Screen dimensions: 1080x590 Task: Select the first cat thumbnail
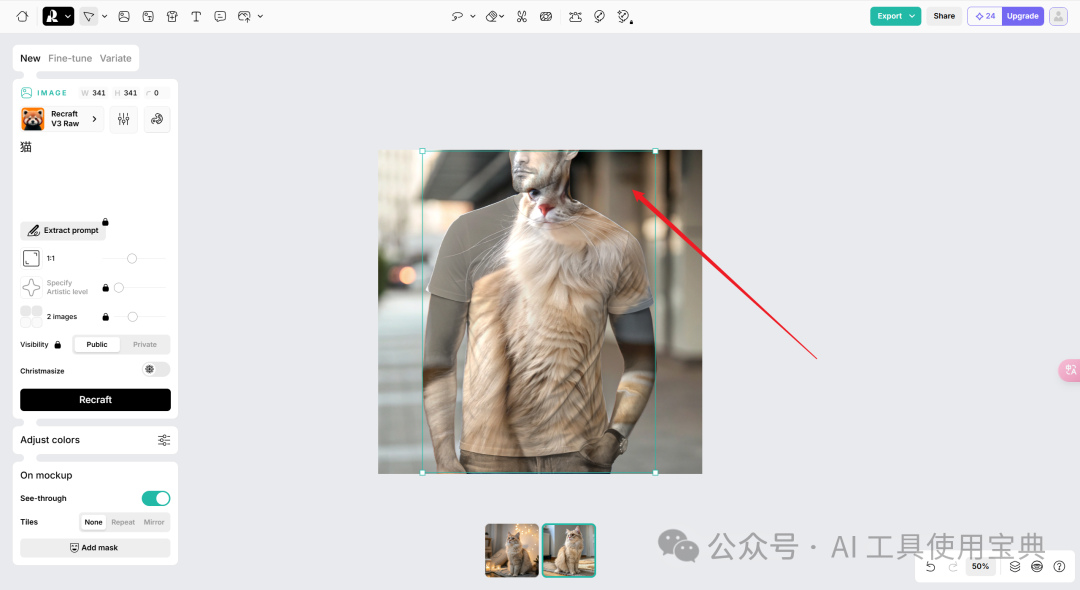[512, 550]
